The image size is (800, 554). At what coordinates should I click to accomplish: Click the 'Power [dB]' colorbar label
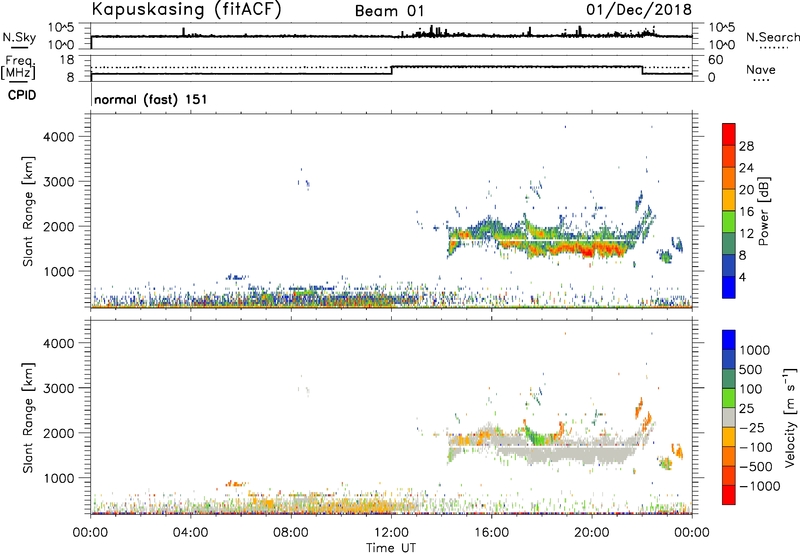coord(764,211)
